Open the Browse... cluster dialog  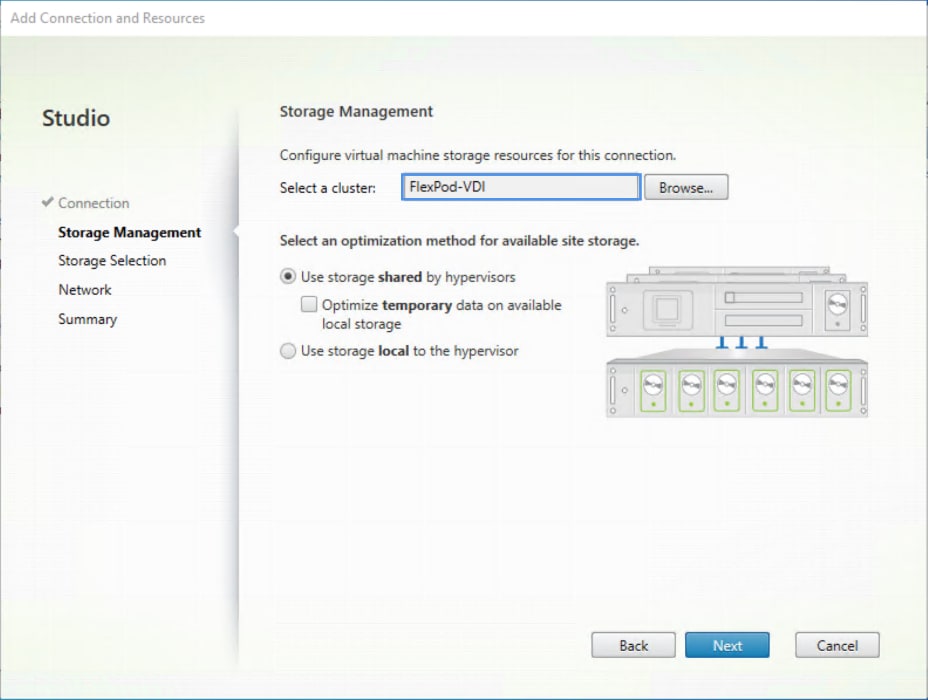click(686, 188)
